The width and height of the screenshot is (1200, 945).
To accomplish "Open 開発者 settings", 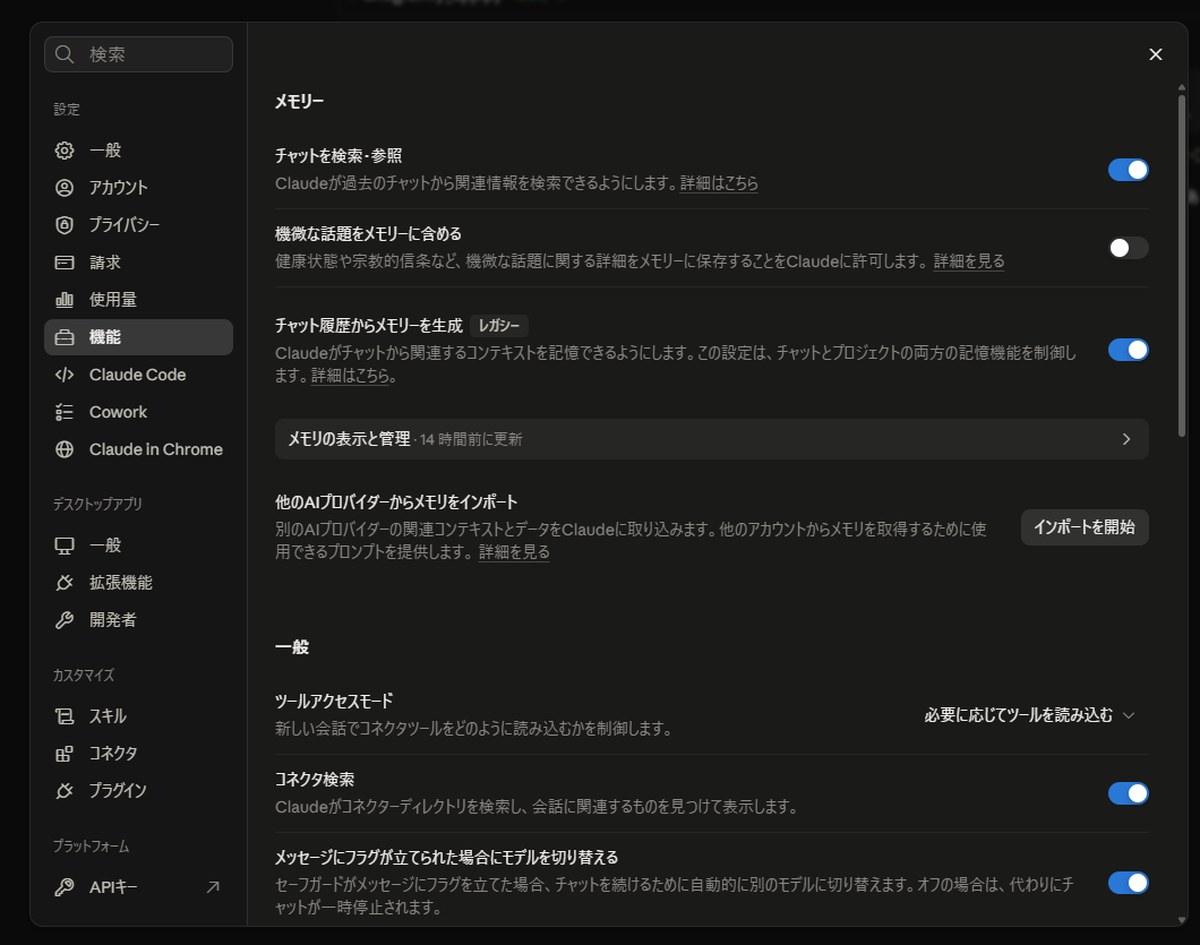I will (139, 620).
